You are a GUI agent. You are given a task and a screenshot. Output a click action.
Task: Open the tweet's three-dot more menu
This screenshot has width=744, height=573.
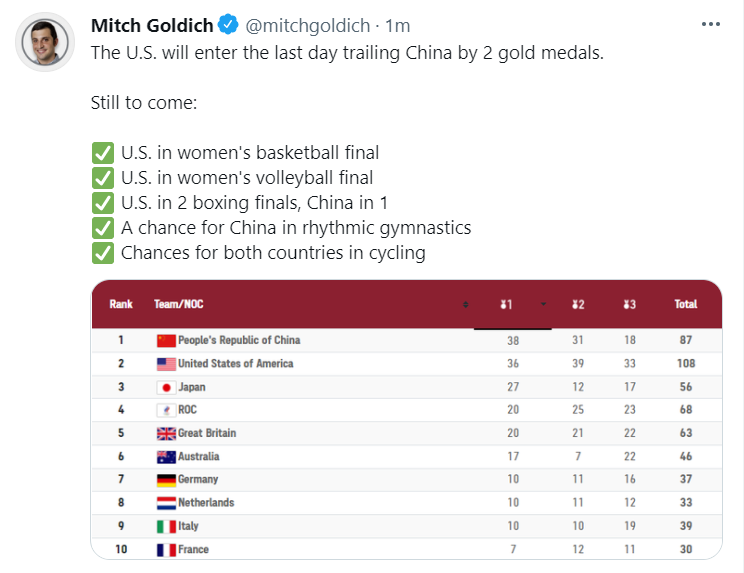pyautogui.click(x=711, y=24)
